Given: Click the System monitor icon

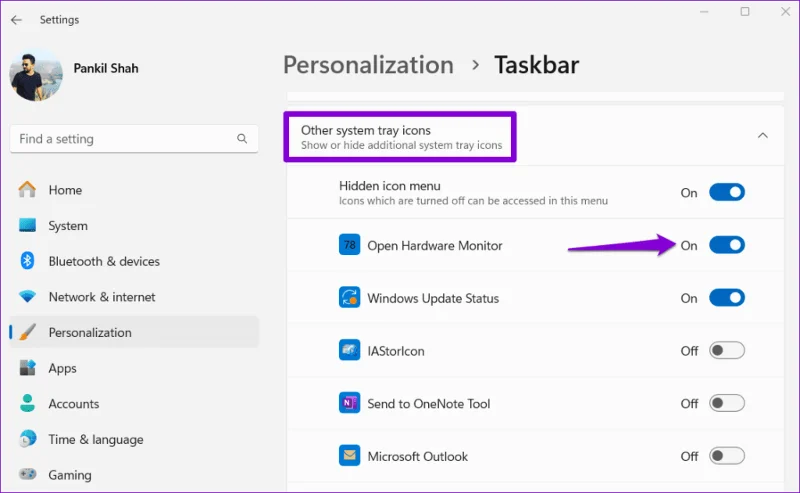Looking at the screenshot, I should coord(27,225).
